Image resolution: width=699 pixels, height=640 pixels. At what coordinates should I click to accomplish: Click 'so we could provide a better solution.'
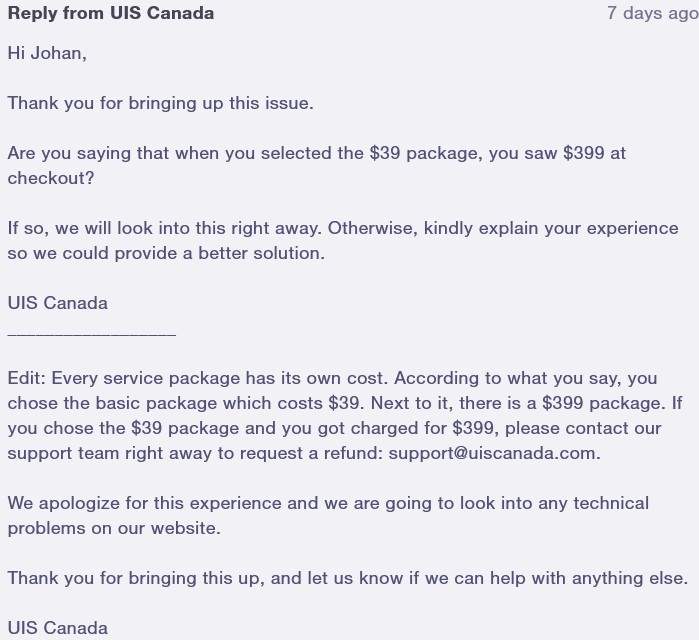[x=166, y=253]
